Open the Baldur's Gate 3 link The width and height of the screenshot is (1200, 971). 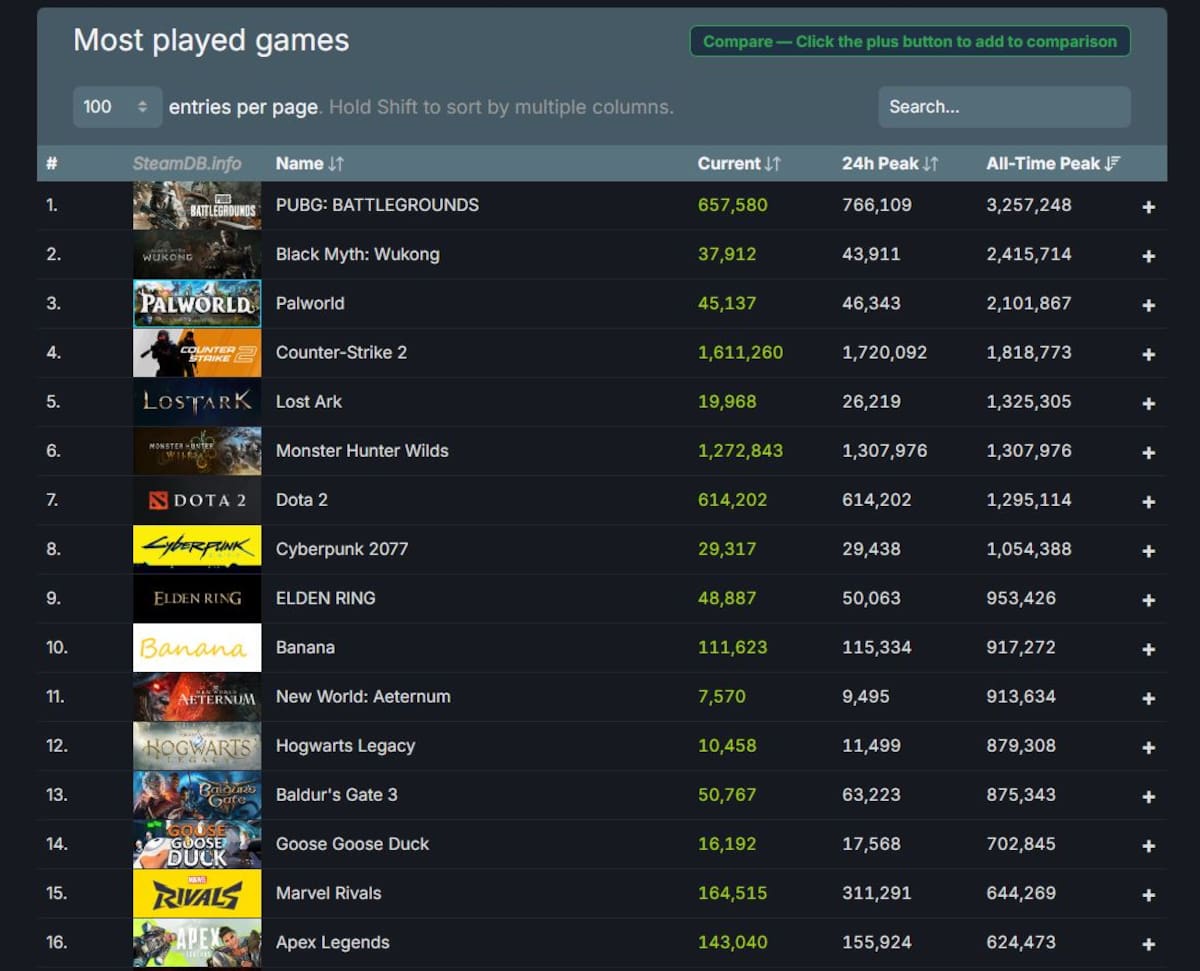pos(336,794)
